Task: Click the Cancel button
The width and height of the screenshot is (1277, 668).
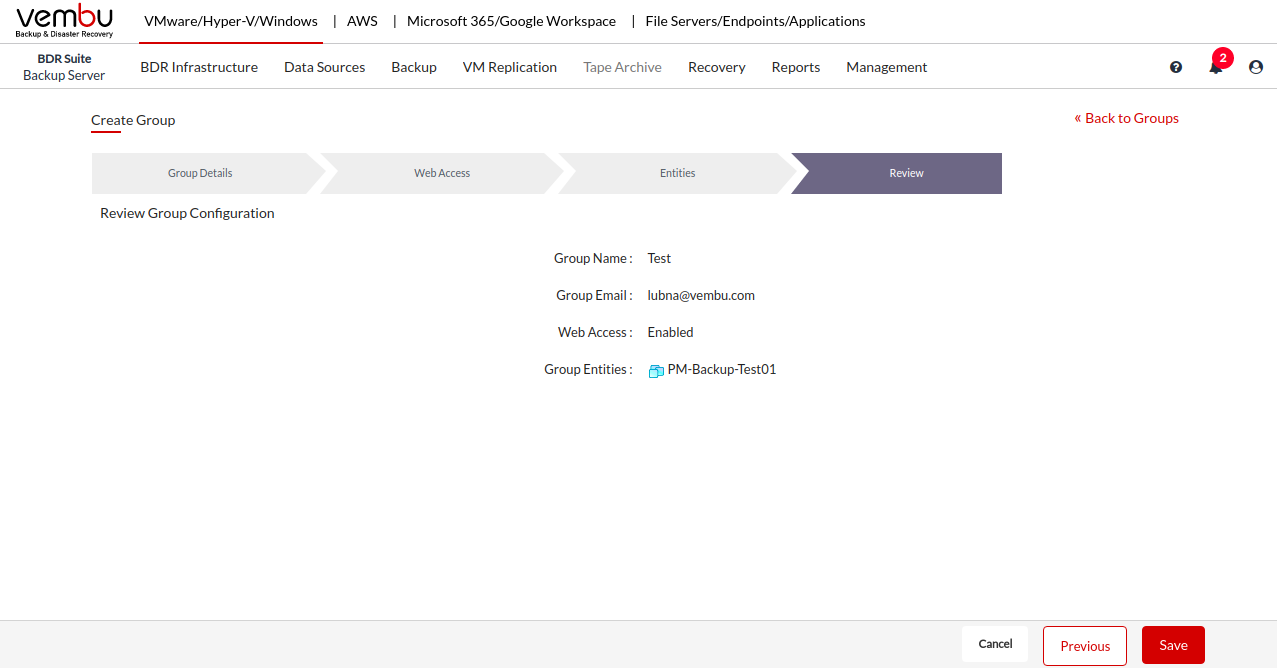Action: click(995, 644)
